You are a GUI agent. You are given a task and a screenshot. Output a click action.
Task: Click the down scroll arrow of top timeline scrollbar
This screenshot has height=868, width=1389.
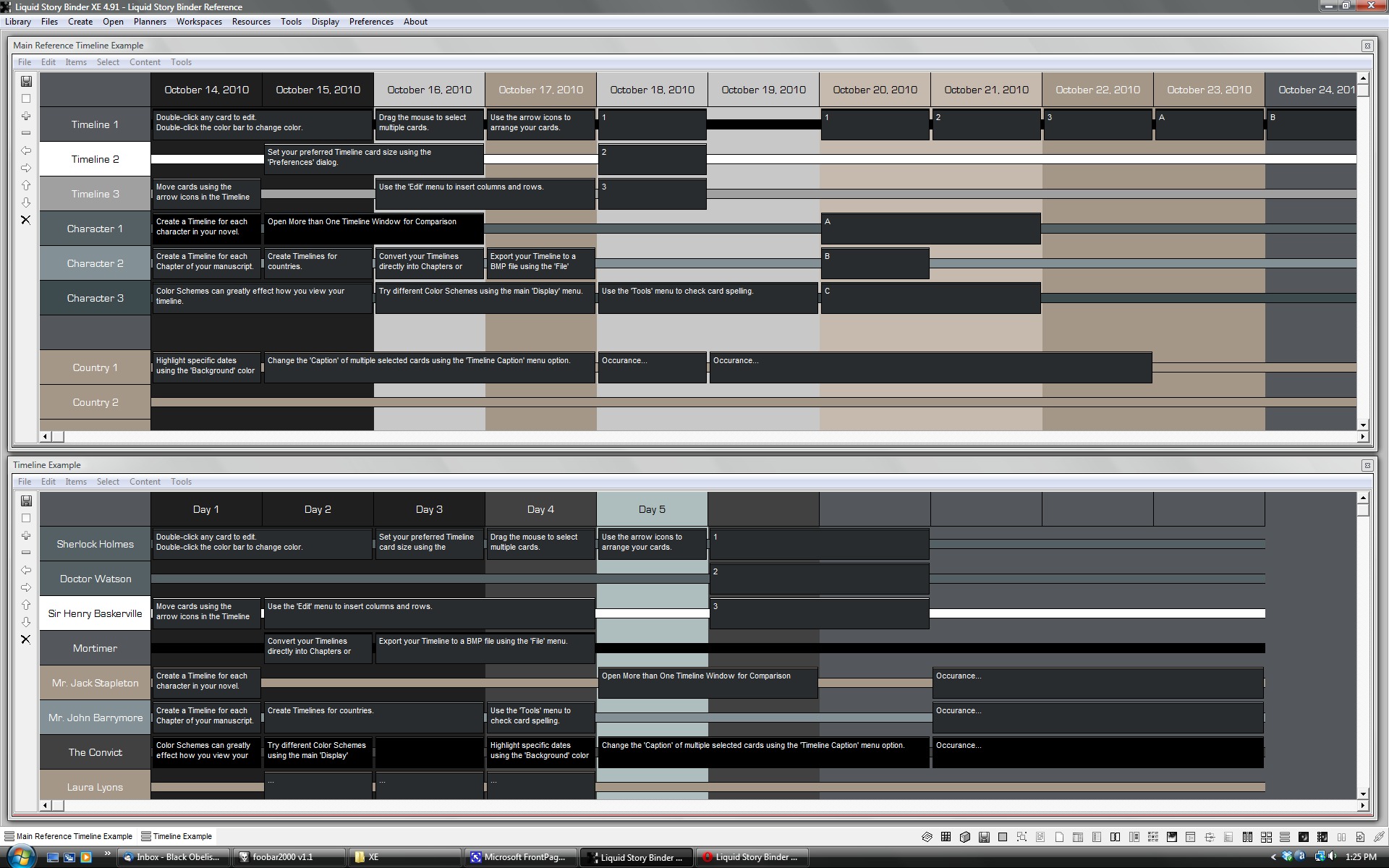1363,425
